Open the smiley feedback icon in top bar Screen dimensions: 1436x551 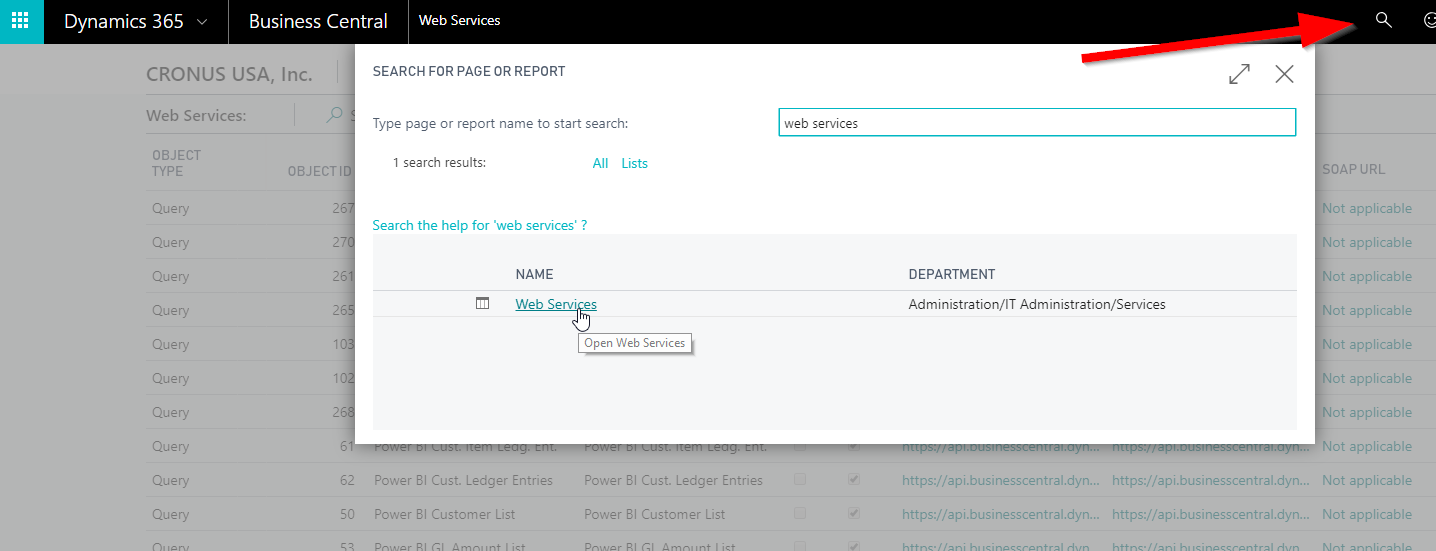(x=1429, y=20)
